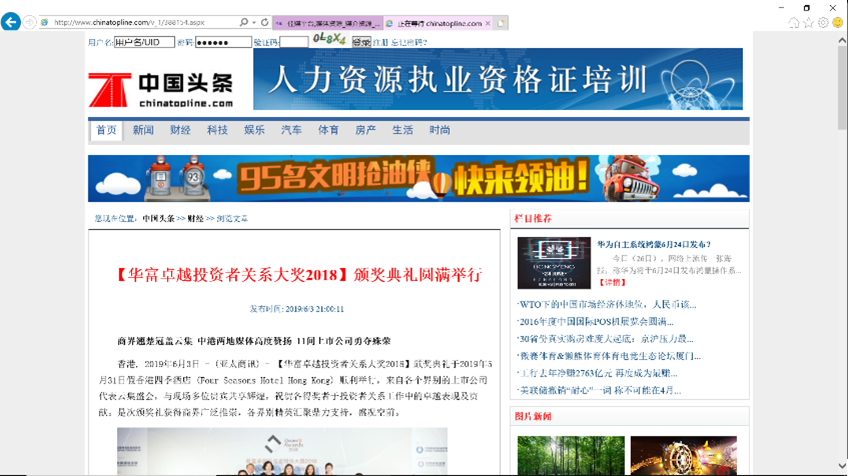This screenshot has height=476, width=848.
Task: Click the 财经 breadcrumb link
Action: point(195,219)
